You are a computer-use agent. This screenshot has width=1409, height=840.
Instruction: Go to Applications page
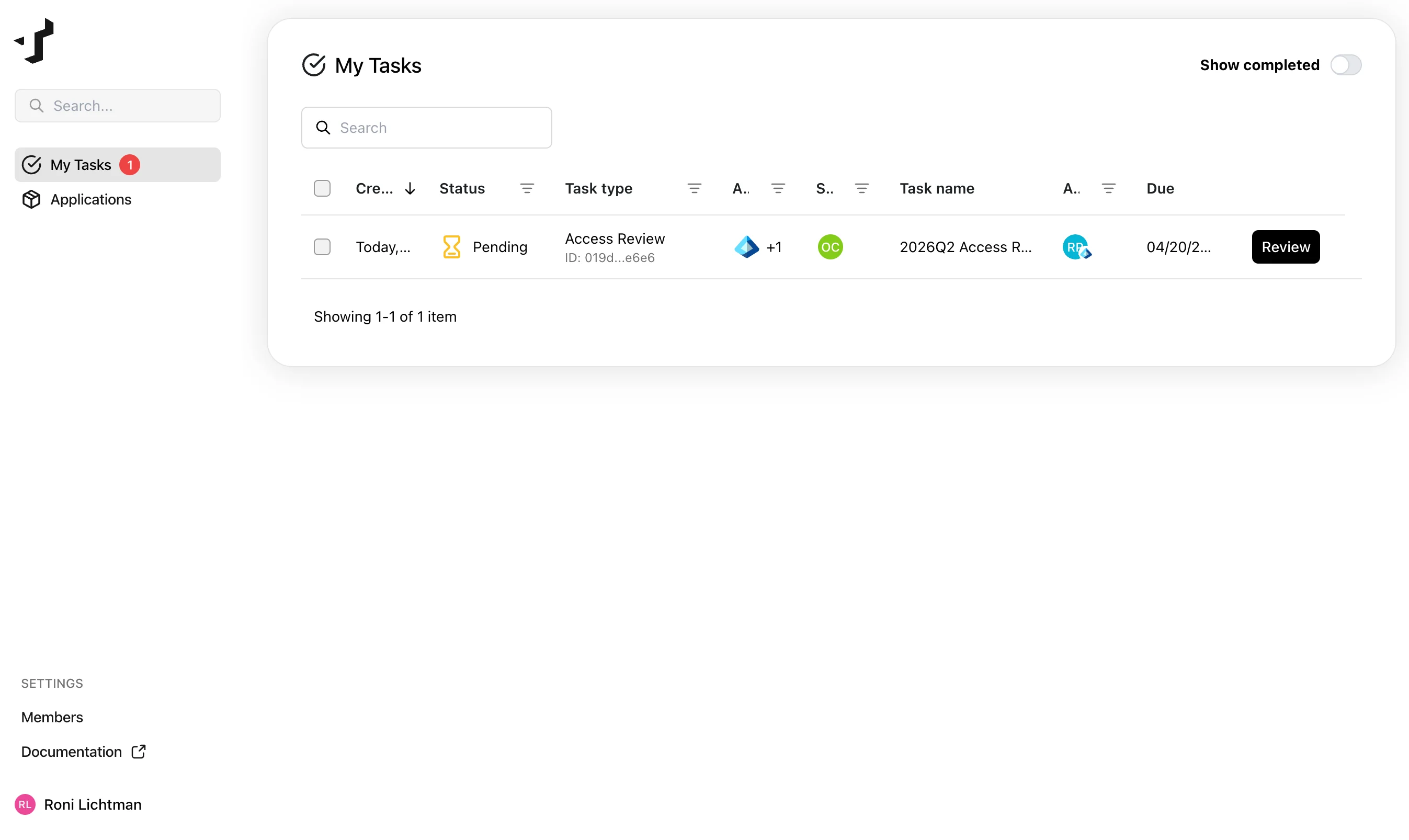point(118,199)
